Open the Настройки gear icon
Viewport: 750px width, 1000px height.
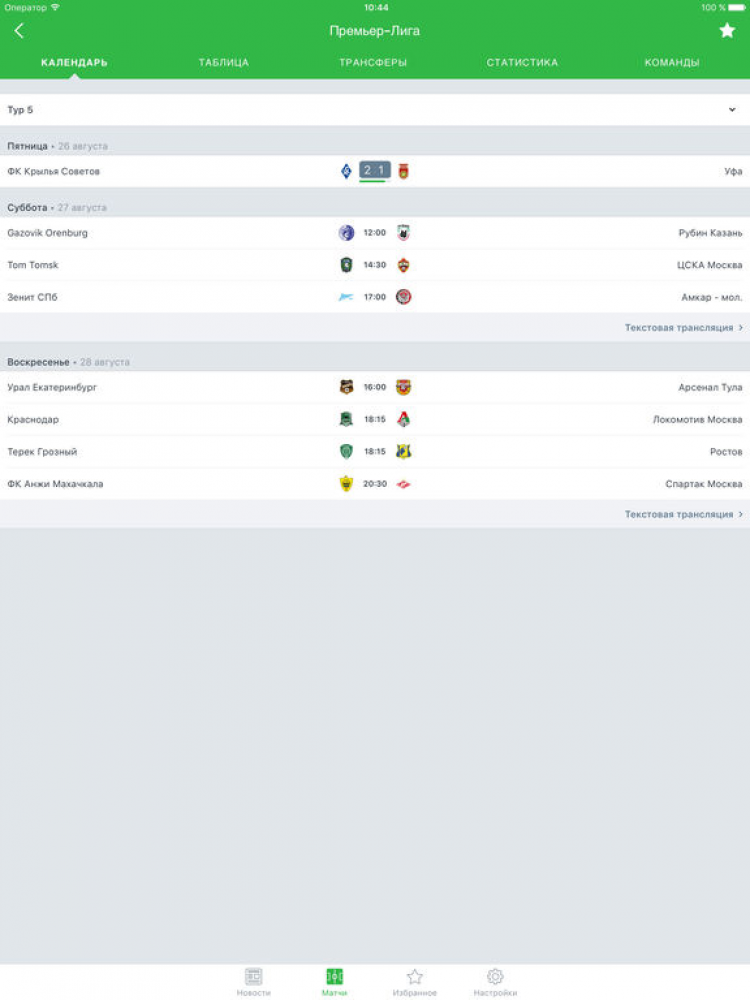coord(495,977)
